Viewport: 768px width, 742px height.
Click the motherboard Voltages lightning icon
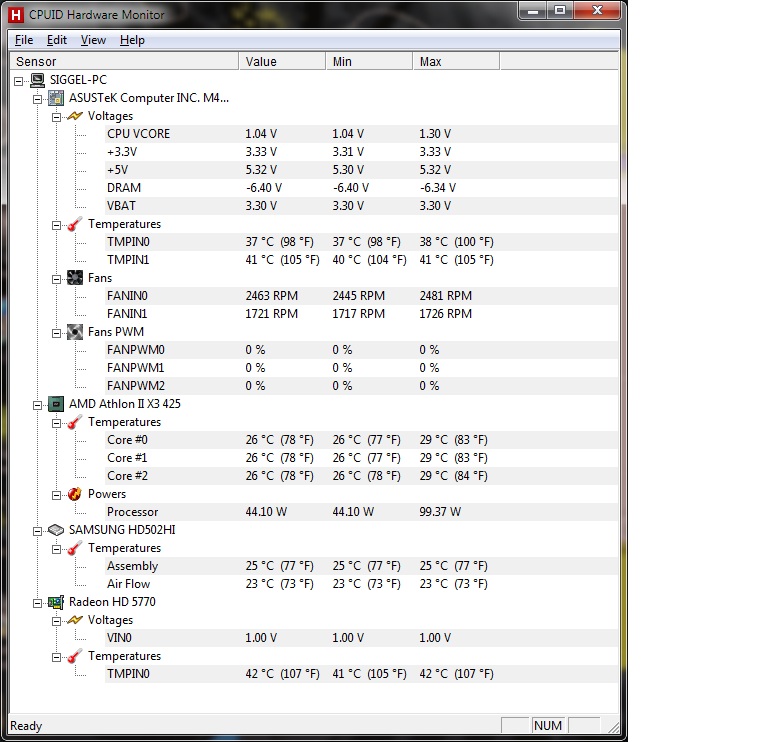point(74,116)
